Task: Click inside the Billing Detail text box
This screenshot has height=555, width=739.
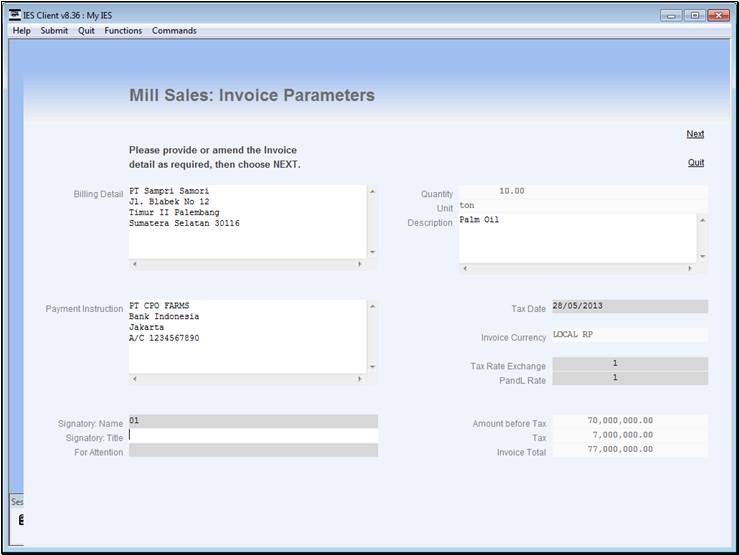Action: (x=248, y=222)
